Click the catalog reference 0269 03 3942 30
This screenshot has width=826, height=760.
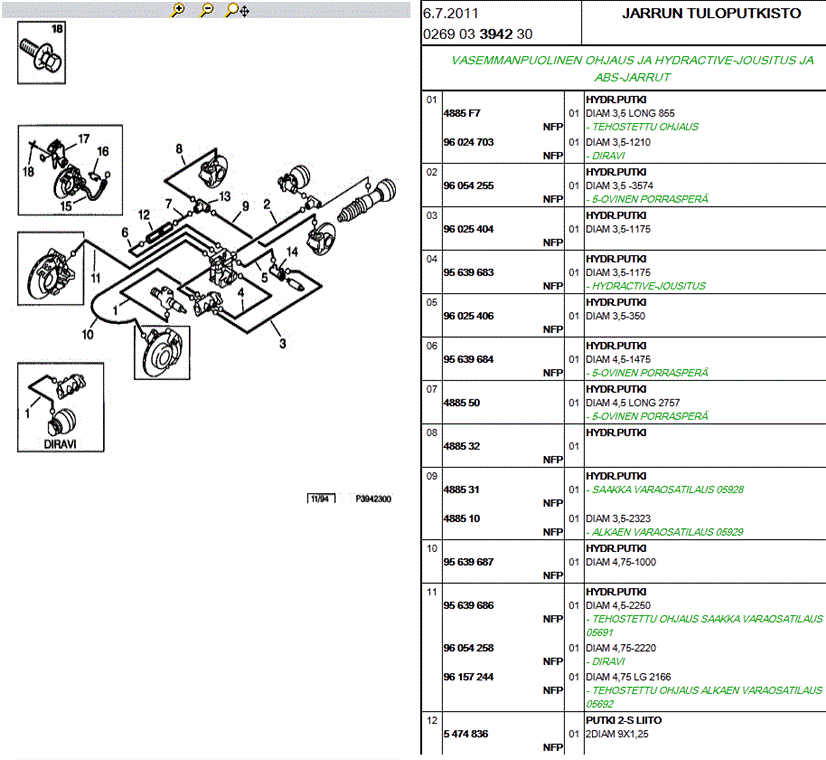tap(478, 34)
